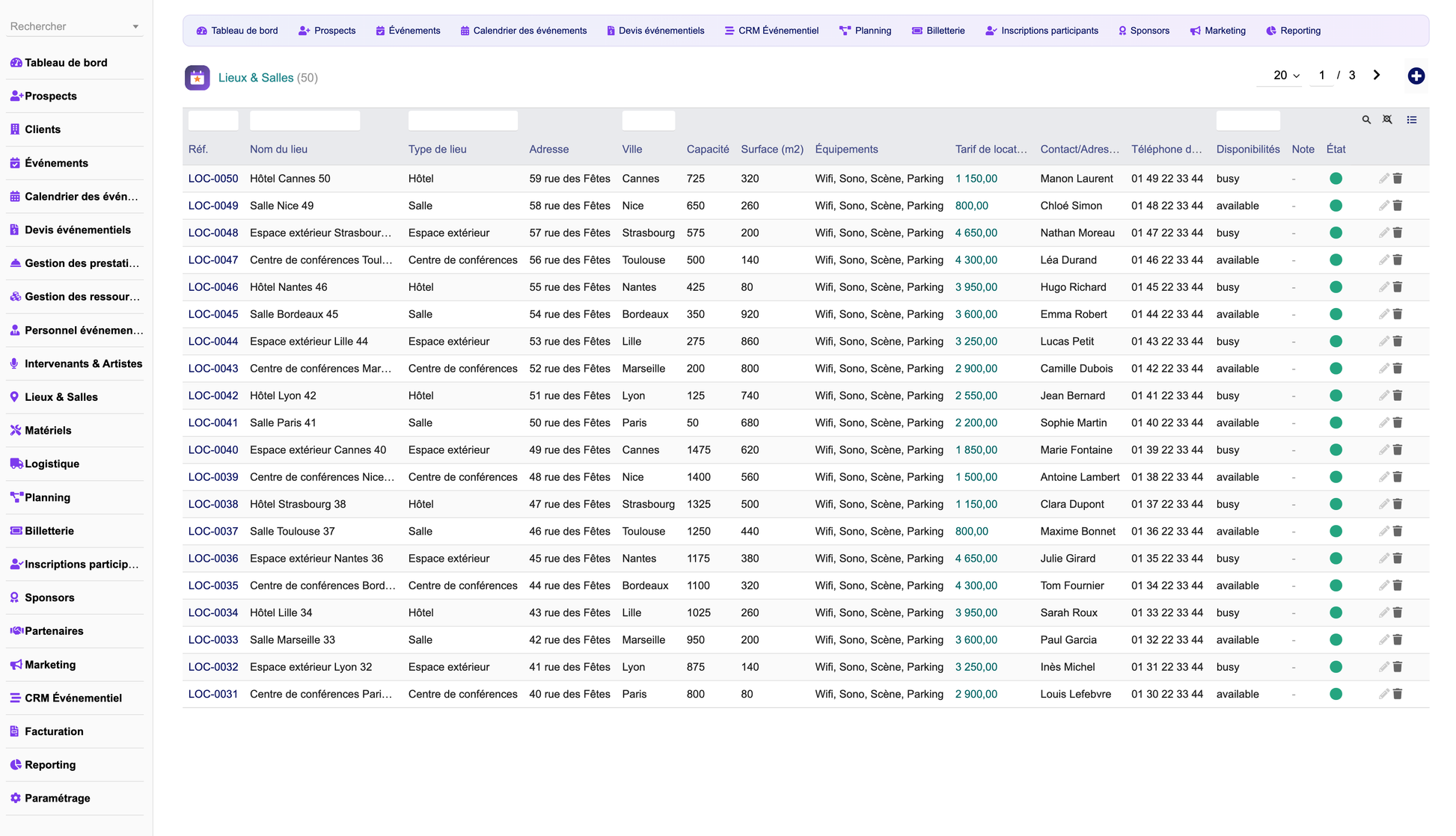
Task: Open the page size 20 dropdown
Action: point(1286,76)
